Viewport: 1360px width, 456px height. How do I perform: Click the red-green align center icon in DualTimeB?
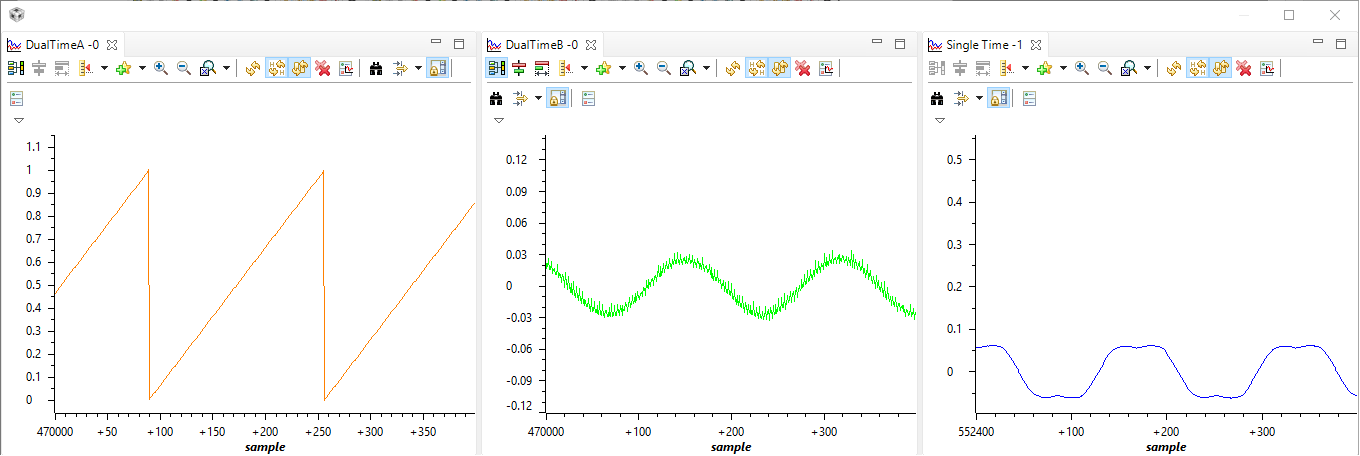(x=519, y=68)
